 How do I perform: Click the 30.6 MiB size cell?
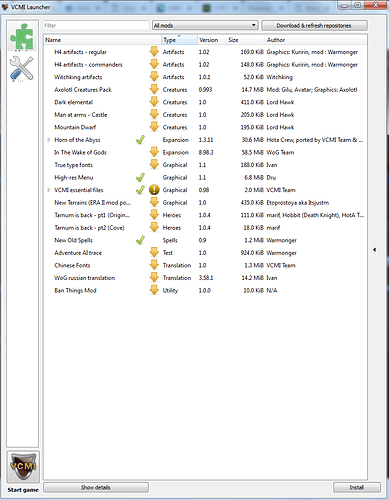click(253, 140)
